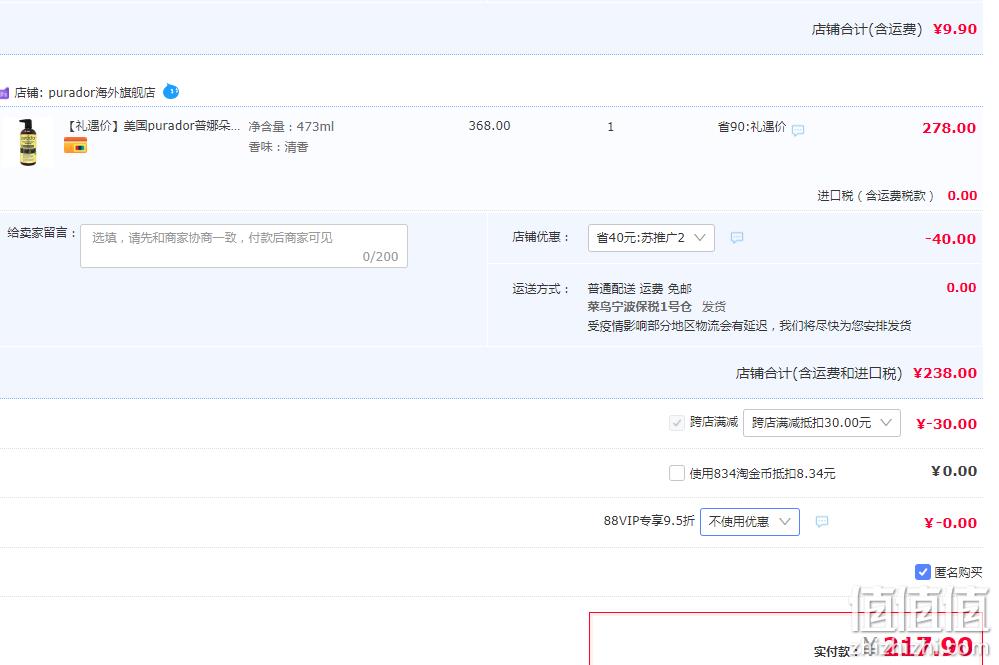The image size is (999, 665).
Task: Click the ¥-0.00 88VIP discount amount
Action: [950, 523]
